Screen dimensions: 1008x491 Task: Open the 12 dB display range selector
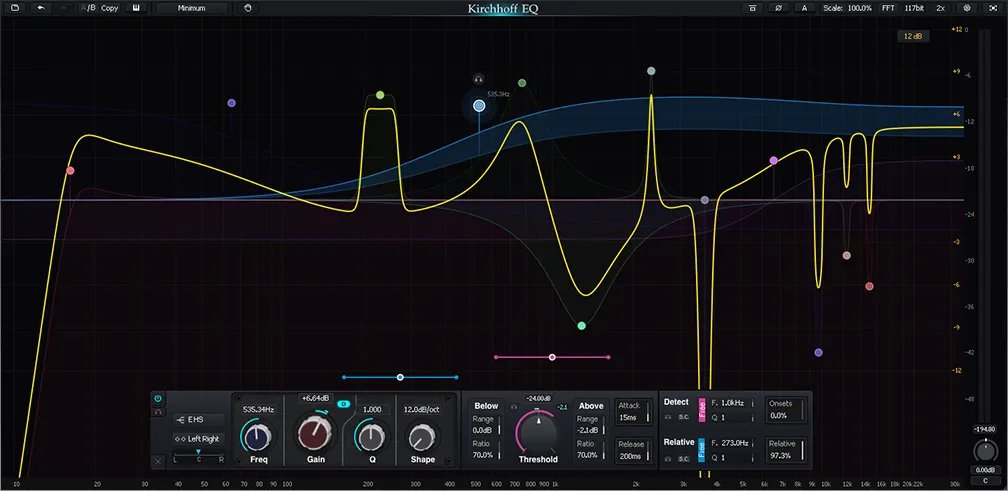[x=913, y=37]
